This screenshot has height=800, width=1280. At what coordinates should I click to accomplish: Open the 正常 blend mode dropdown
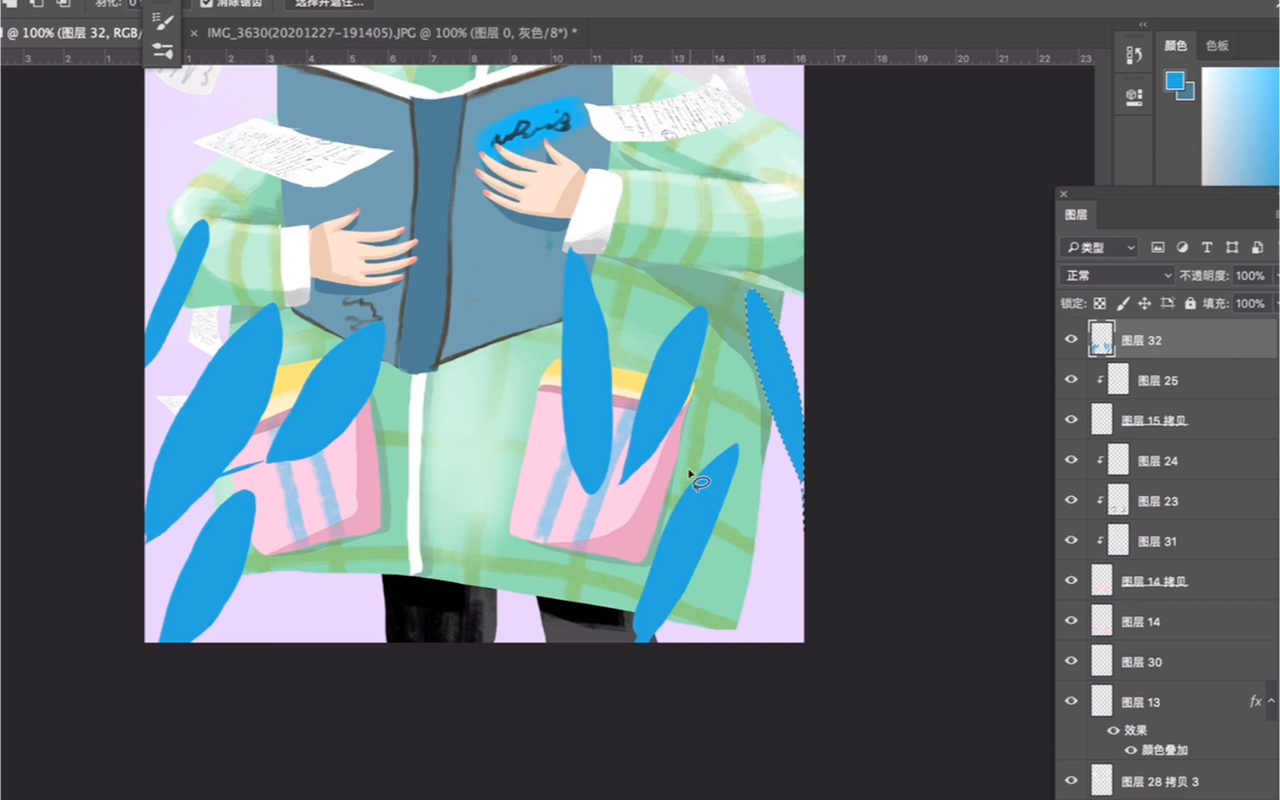pos(1117,275)
